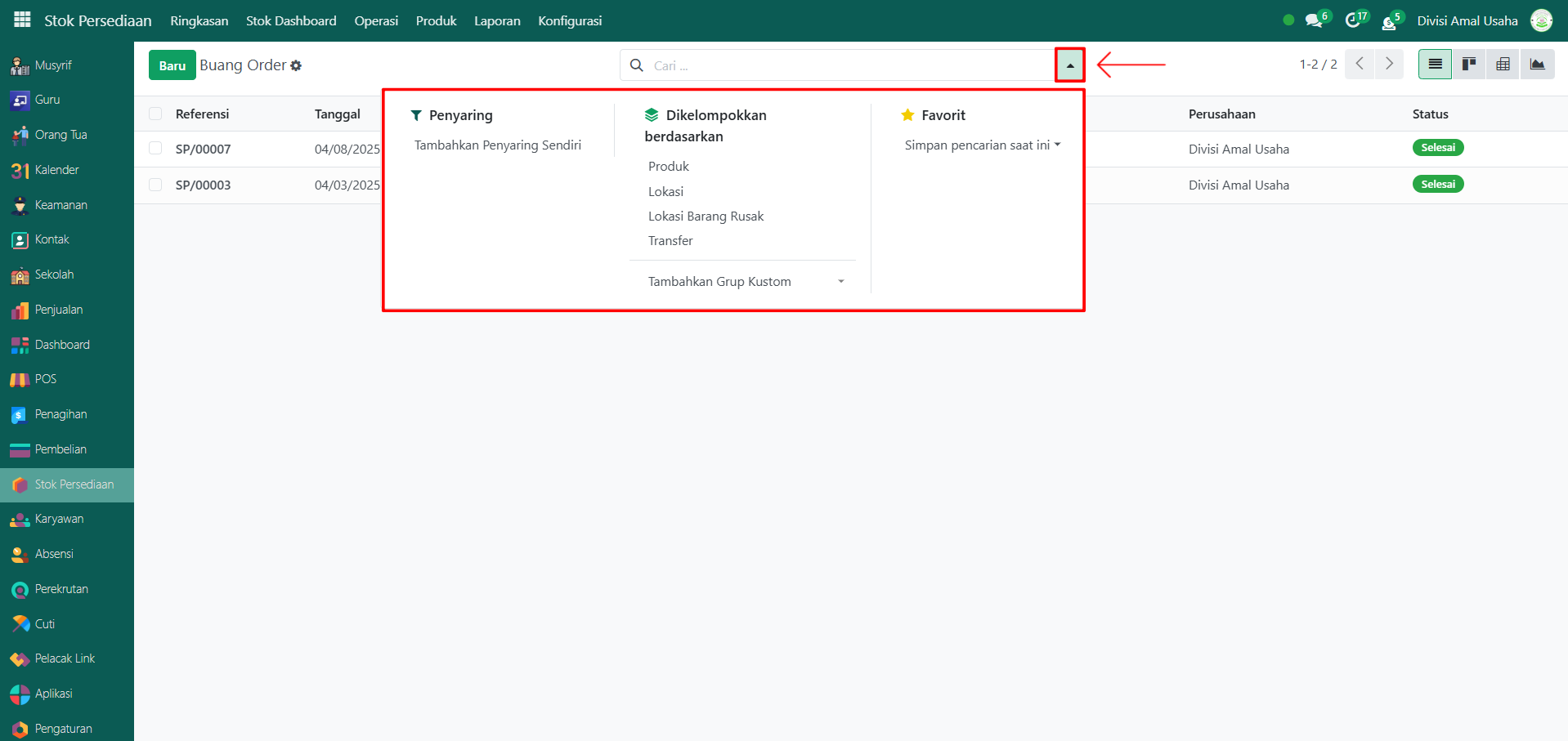Tick the checkbox for SP/00007
The image size is (1568, 741).
(155, 149)
